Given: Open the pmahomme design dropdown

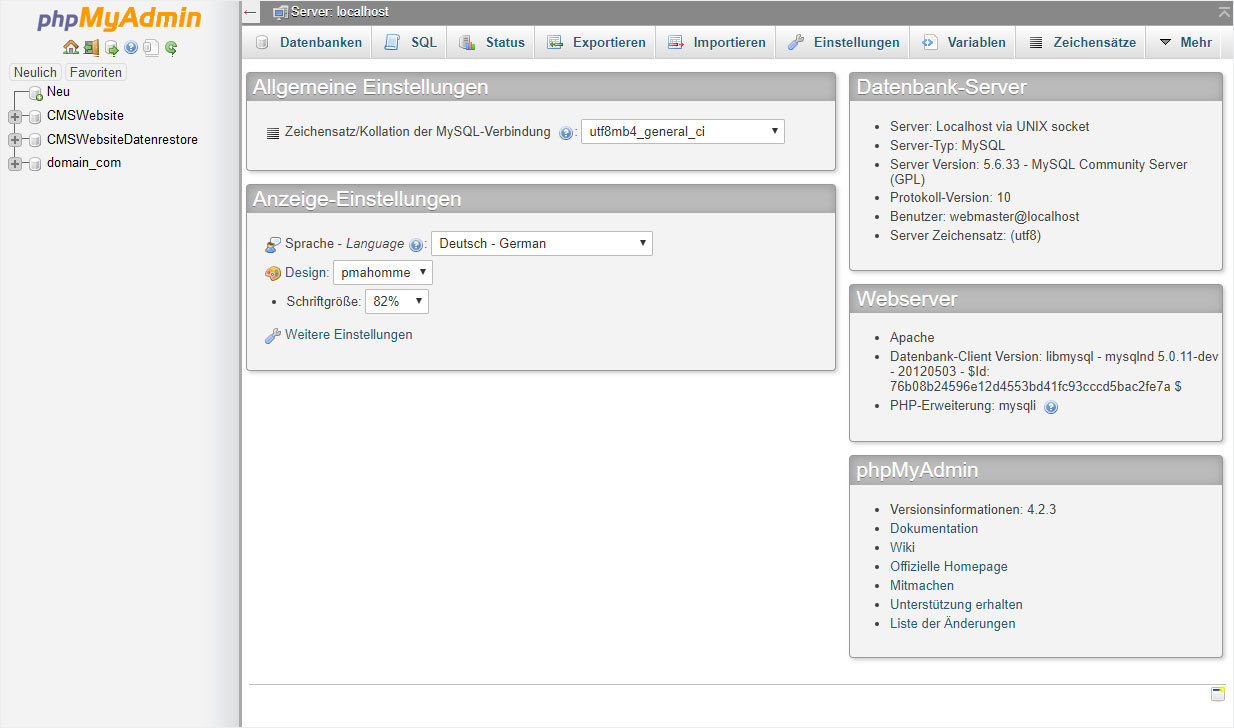Looking at the screenshot, I should pyautogui.click(x=383, y=272).
